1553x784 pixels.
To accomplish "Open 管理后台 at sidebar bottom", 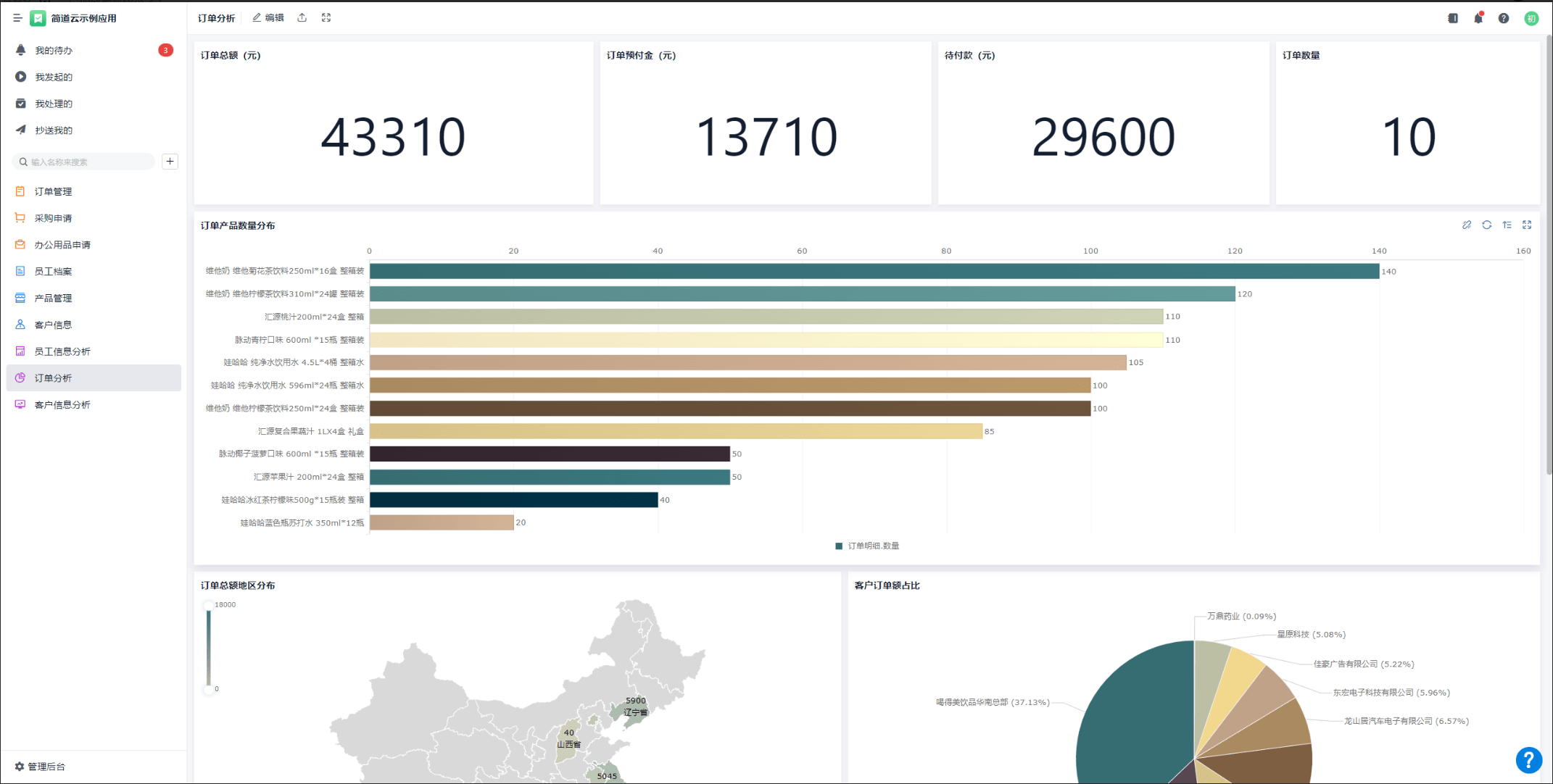I will point(46,766).
